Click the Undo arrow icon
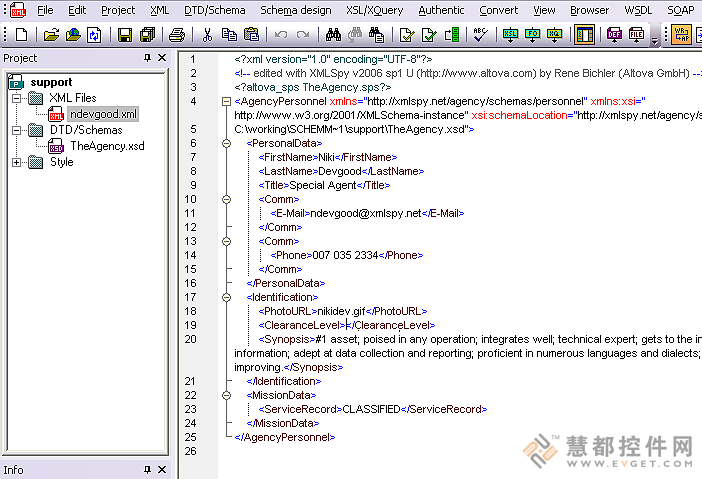Viewport: 702px width, 479px height. [281, 34]
